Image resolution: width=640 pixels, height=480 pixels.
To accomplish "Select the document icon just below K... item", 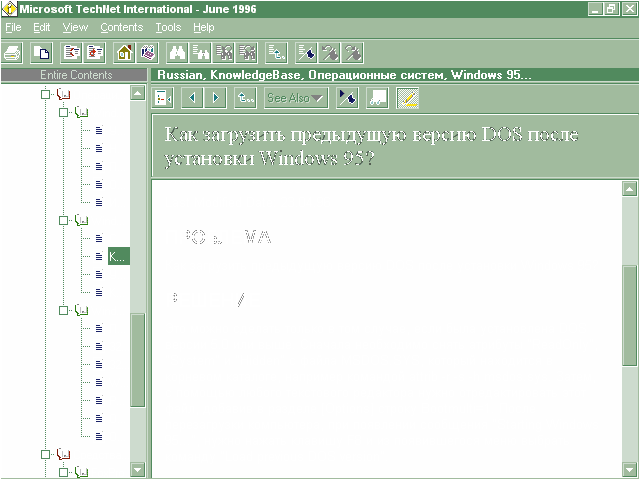I will pos(99,274).
